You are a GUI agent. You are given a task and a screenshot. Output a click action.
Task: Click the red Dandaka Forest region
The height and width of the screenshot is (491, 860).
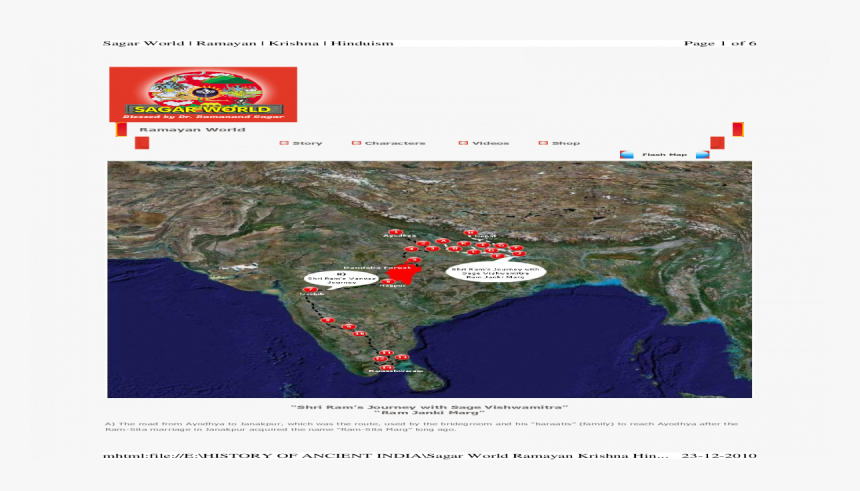click(x=405, y=274)
